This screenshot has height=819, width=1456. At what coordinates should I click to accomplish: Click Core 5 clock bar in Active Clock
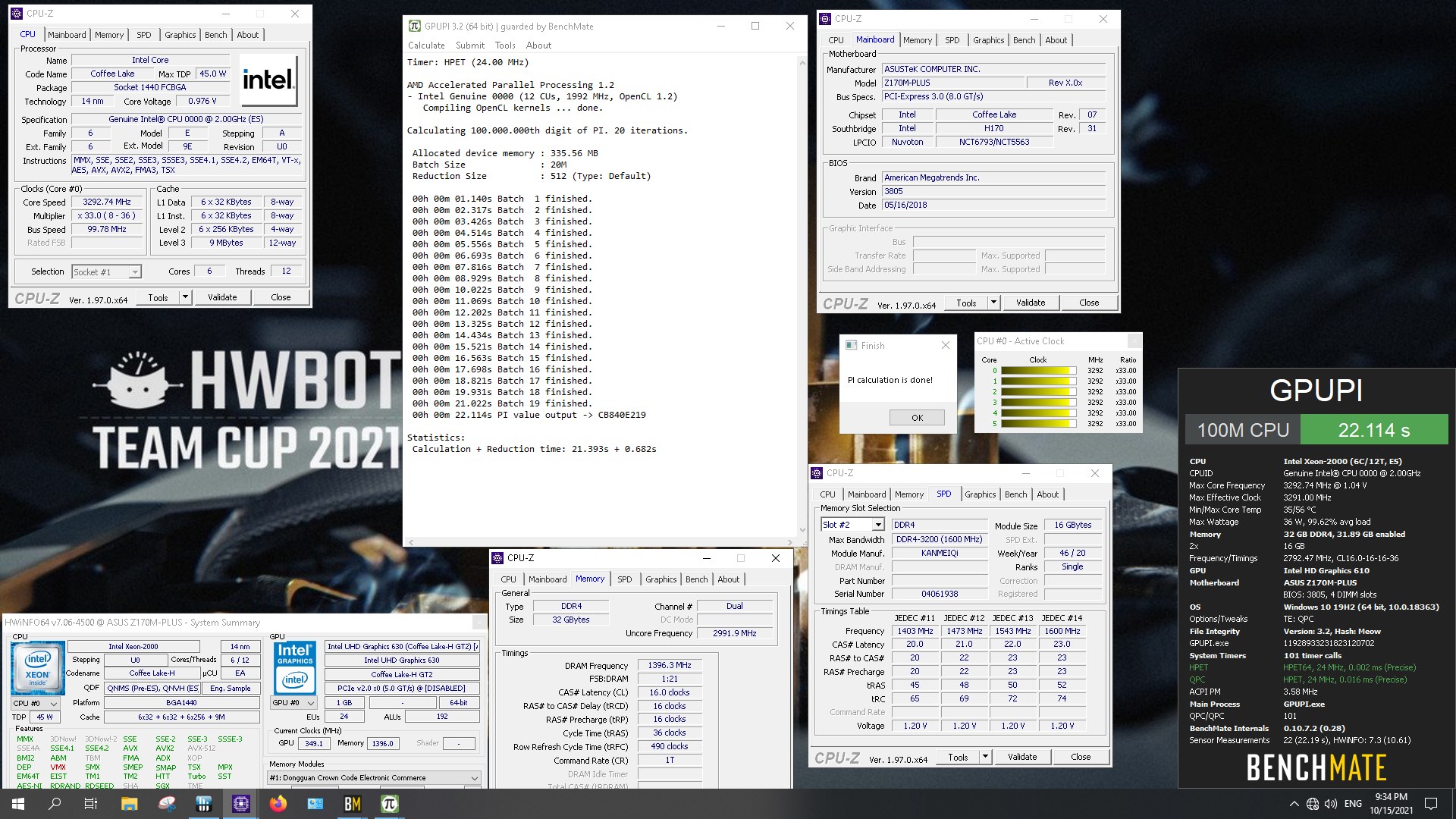[x=1038, y=424]
